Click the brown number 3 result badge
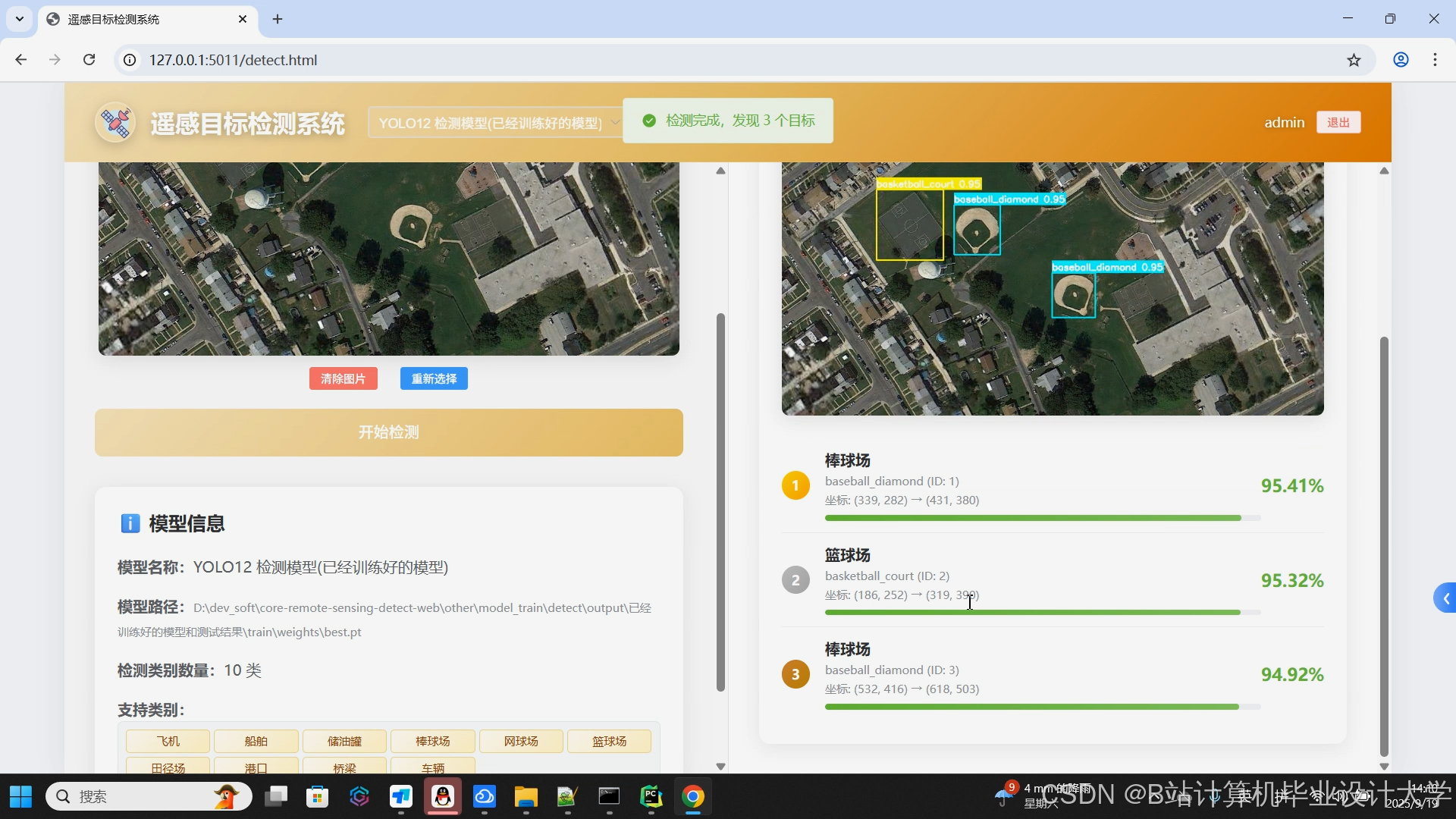Viewport: 1456px width, 819px height. [795, 674]
